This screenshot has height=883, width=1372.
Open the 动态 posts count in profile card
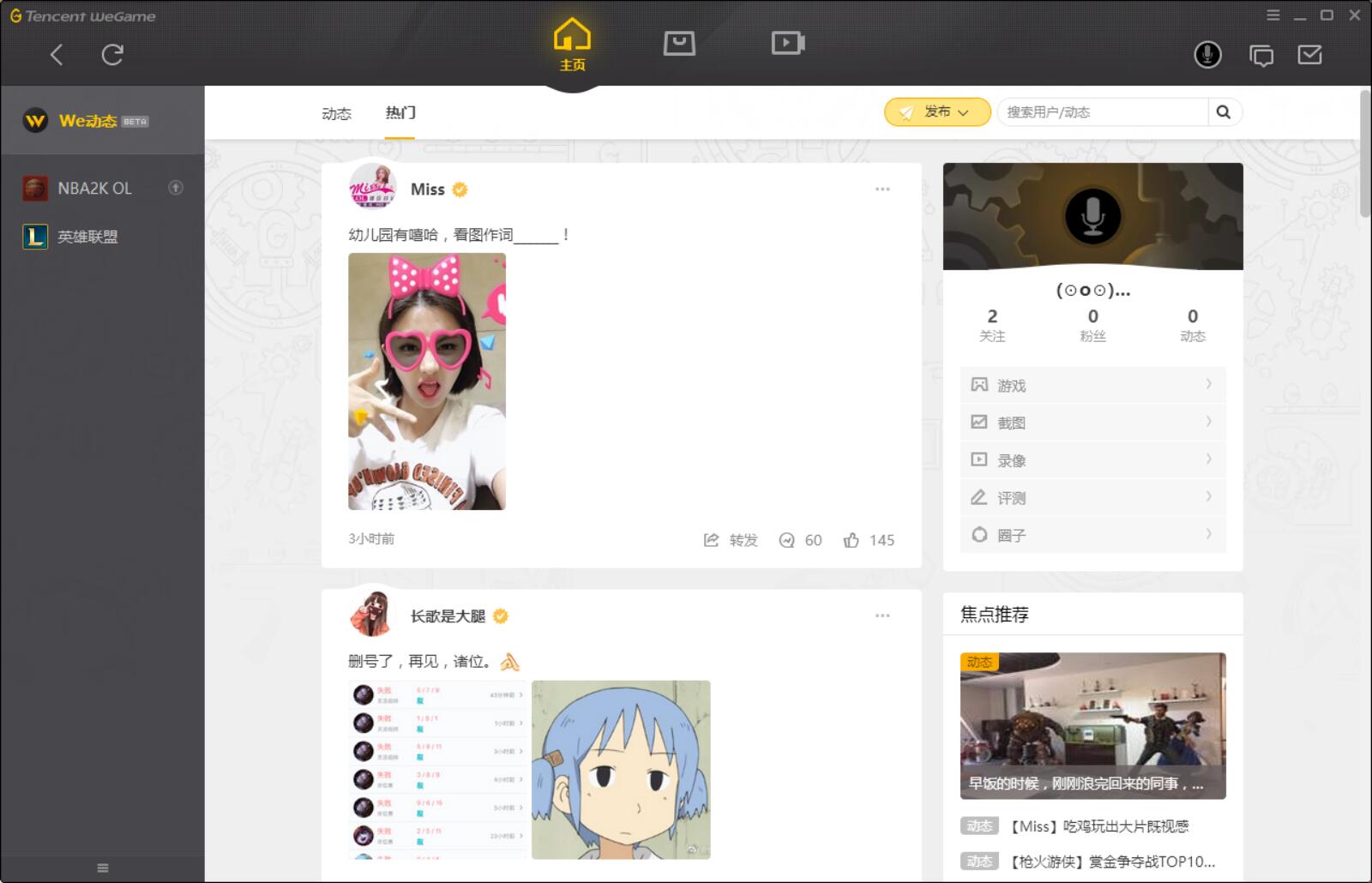1193,326
